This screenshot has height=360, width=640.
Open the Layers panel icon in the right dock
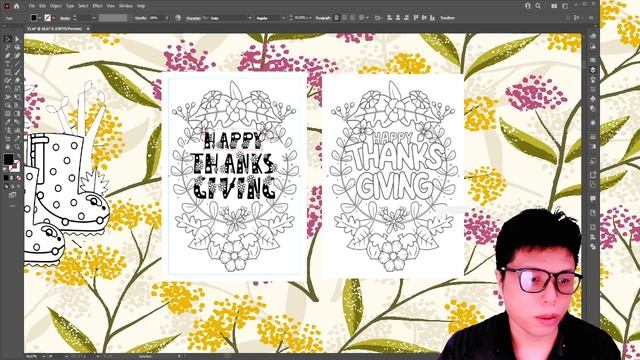pos(593,70)
